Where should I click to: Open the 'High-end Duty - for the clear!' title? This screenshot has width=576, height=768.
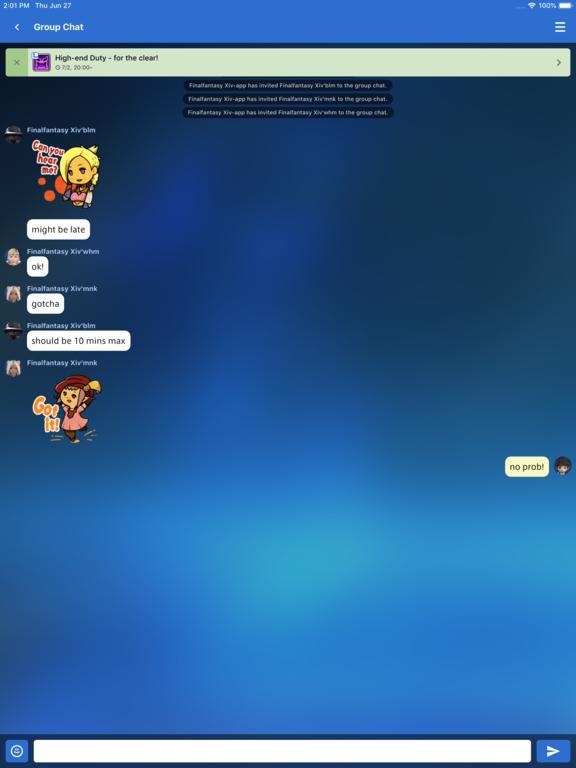coord(106,58)
